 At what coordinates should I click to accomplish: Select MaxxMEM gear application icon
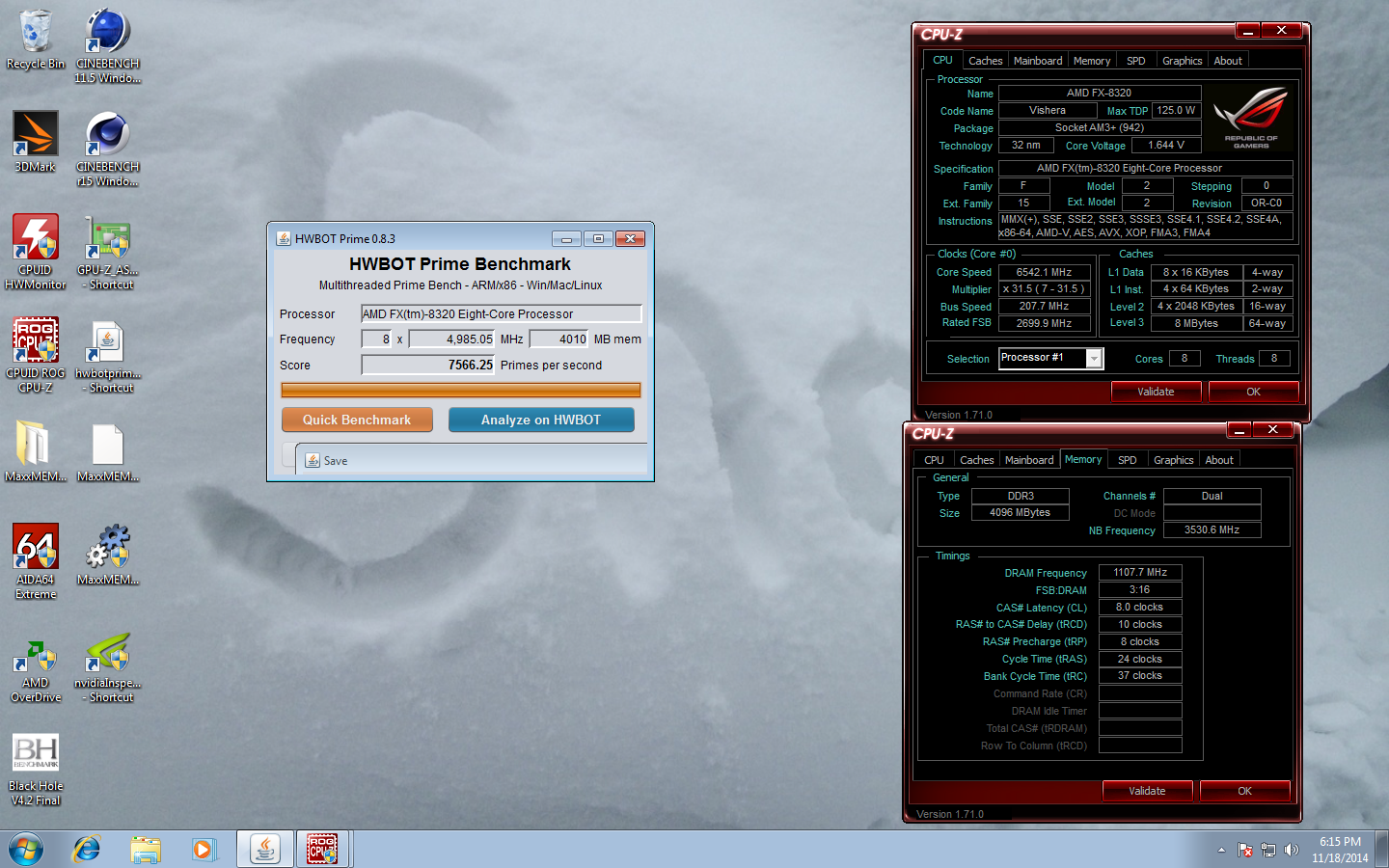click(108, 555)
